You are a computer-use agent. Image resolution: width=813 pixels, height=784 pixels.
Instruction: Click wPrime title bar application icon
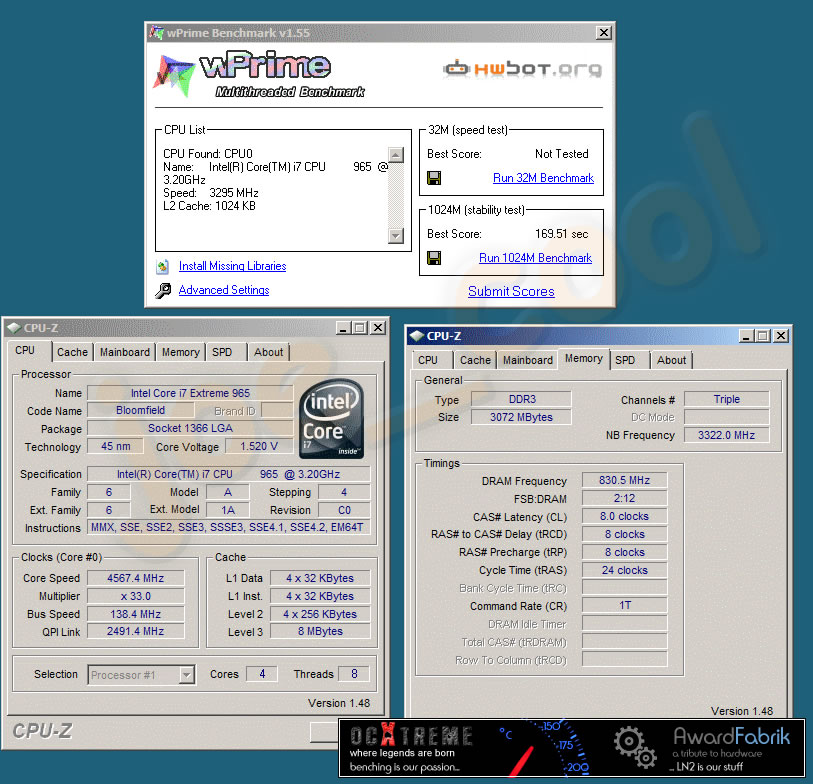156,33
